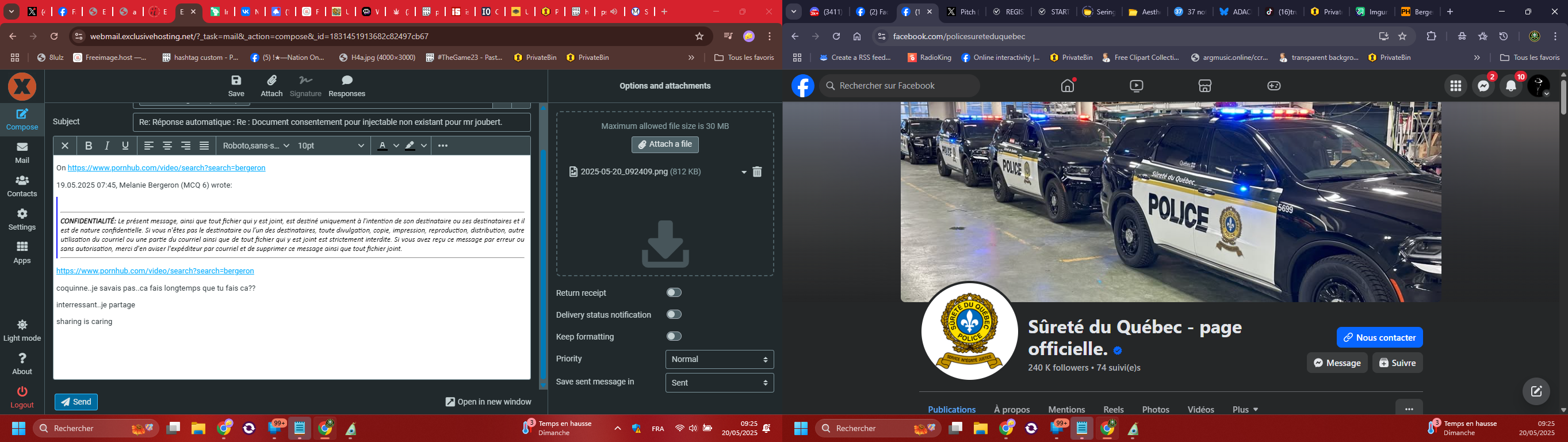This screenshot has width=1568, height=442.
Task: Pick the text color button in editor
Action: (x=383, y=146)
